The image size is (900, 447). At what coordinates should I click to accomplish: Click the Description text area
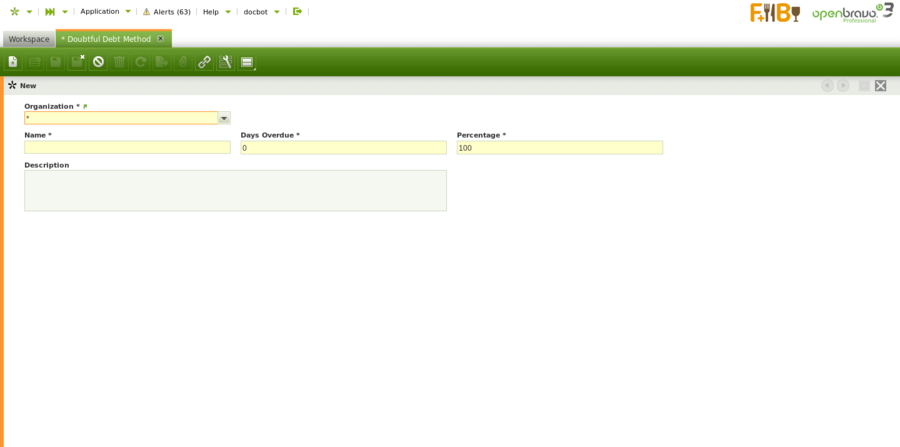[x=235, y=190]
